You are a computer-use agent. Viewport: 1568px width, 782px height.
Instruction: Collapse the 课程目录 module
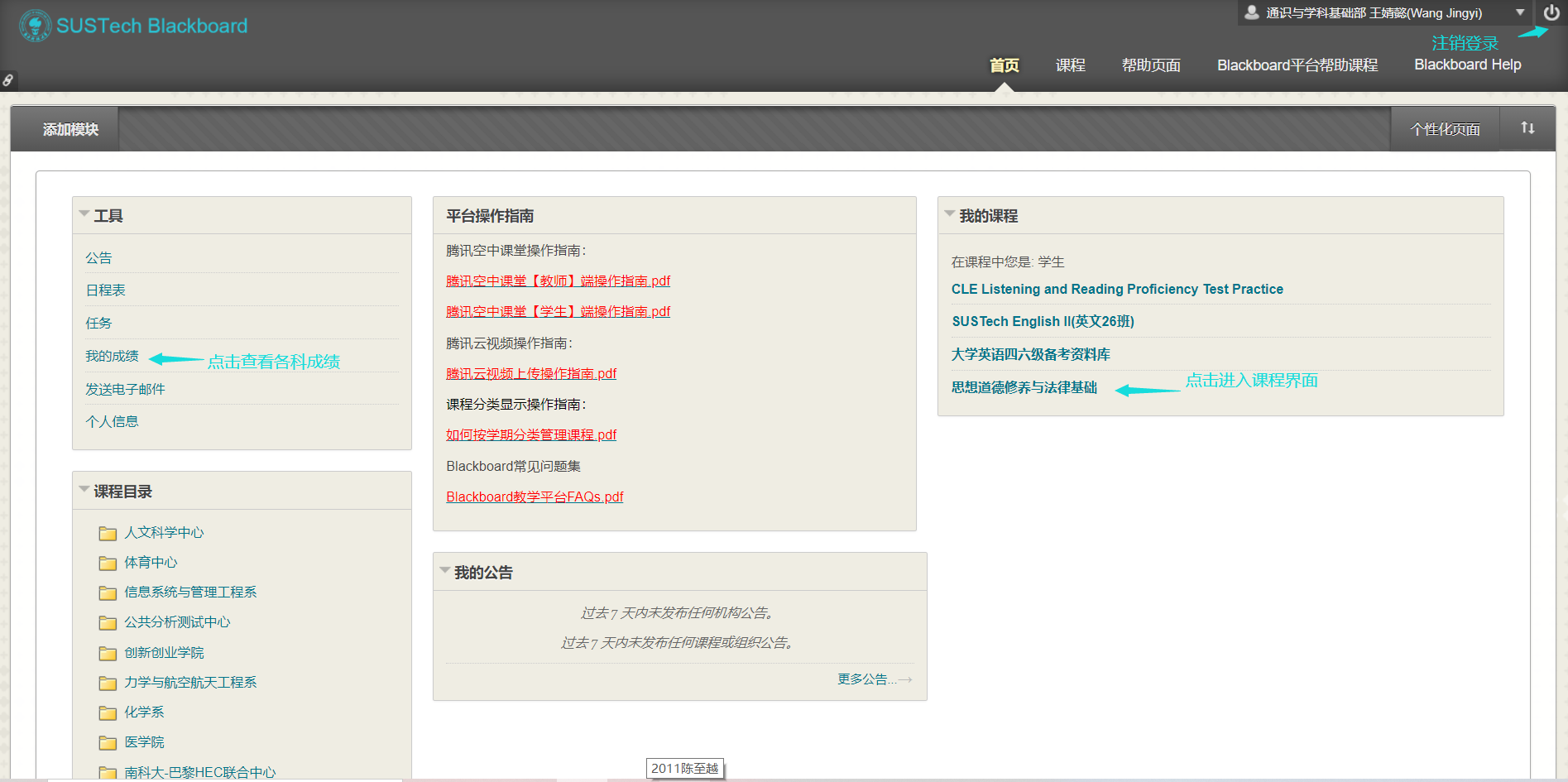coord(84,490)
